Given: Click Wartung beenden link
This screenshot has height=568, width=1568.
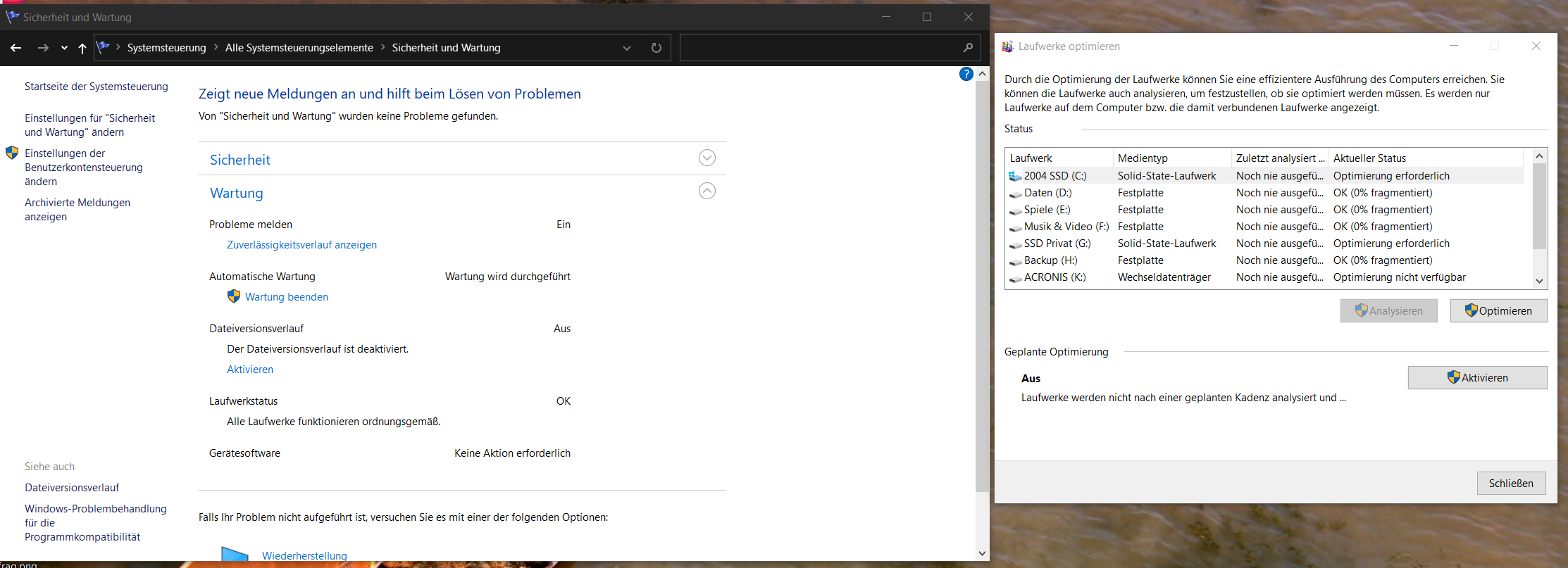Looking at the screenshot, I should 287,297.
